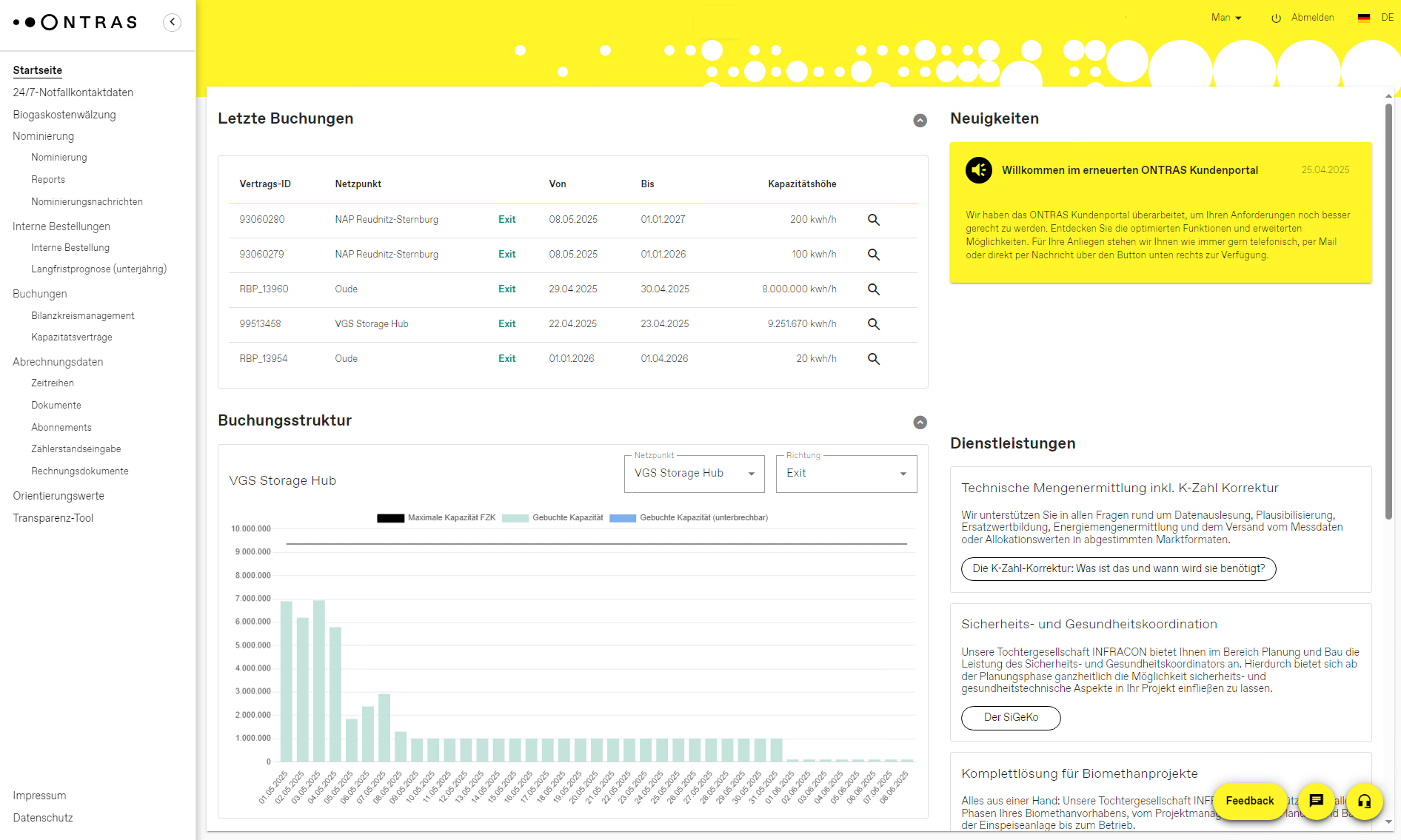Screen dimensions: 1401x840
Task: Open Abonnements
Action: (x=61, y=428)
